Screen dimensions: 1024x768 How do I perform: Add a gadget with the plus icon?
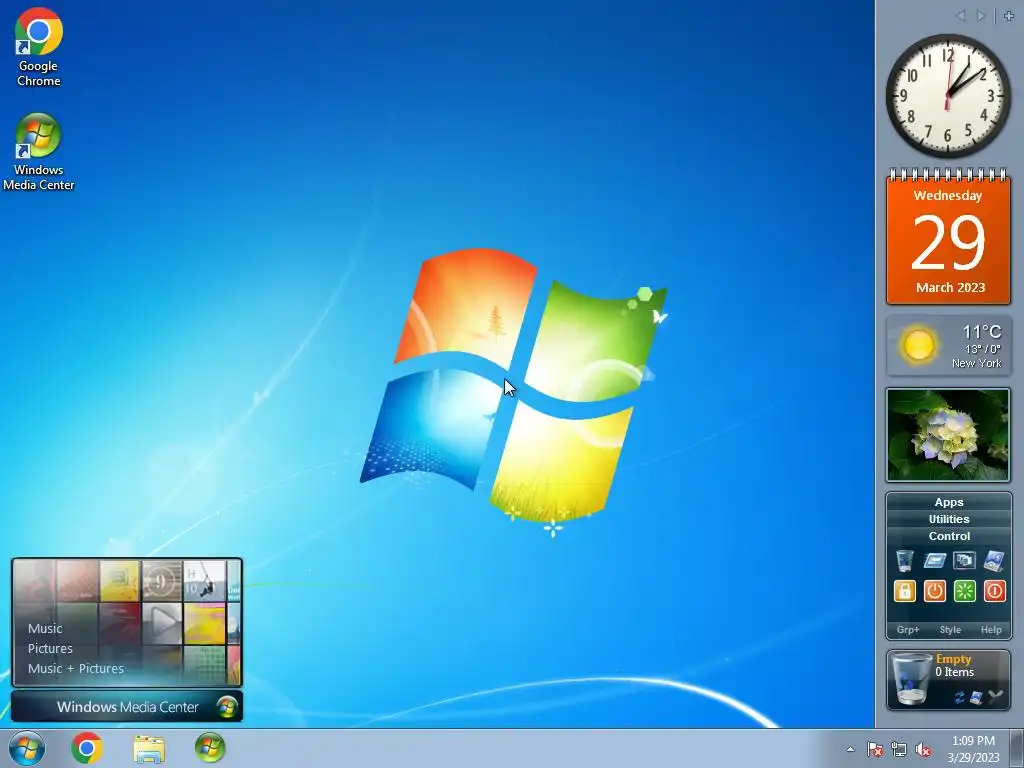coord(1008,16)
